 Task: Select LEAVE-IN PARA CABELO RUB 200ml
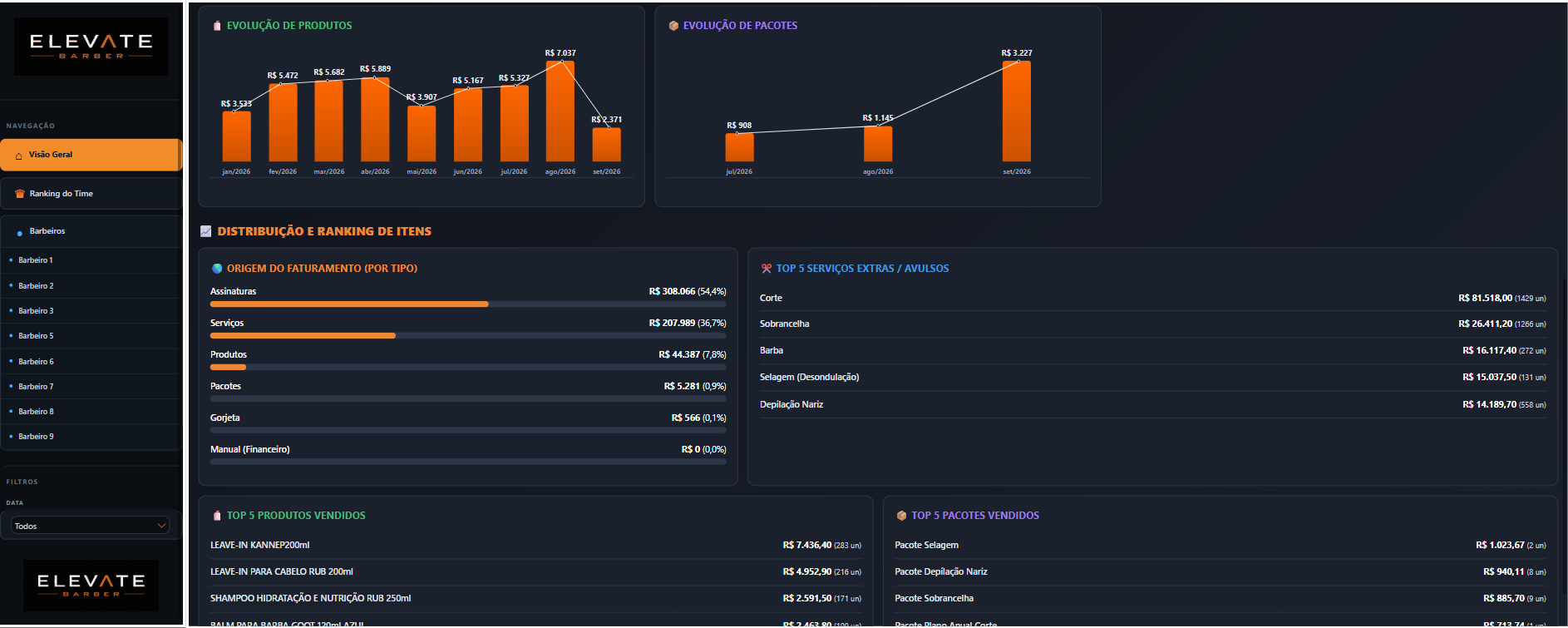(x=535, y=572)
